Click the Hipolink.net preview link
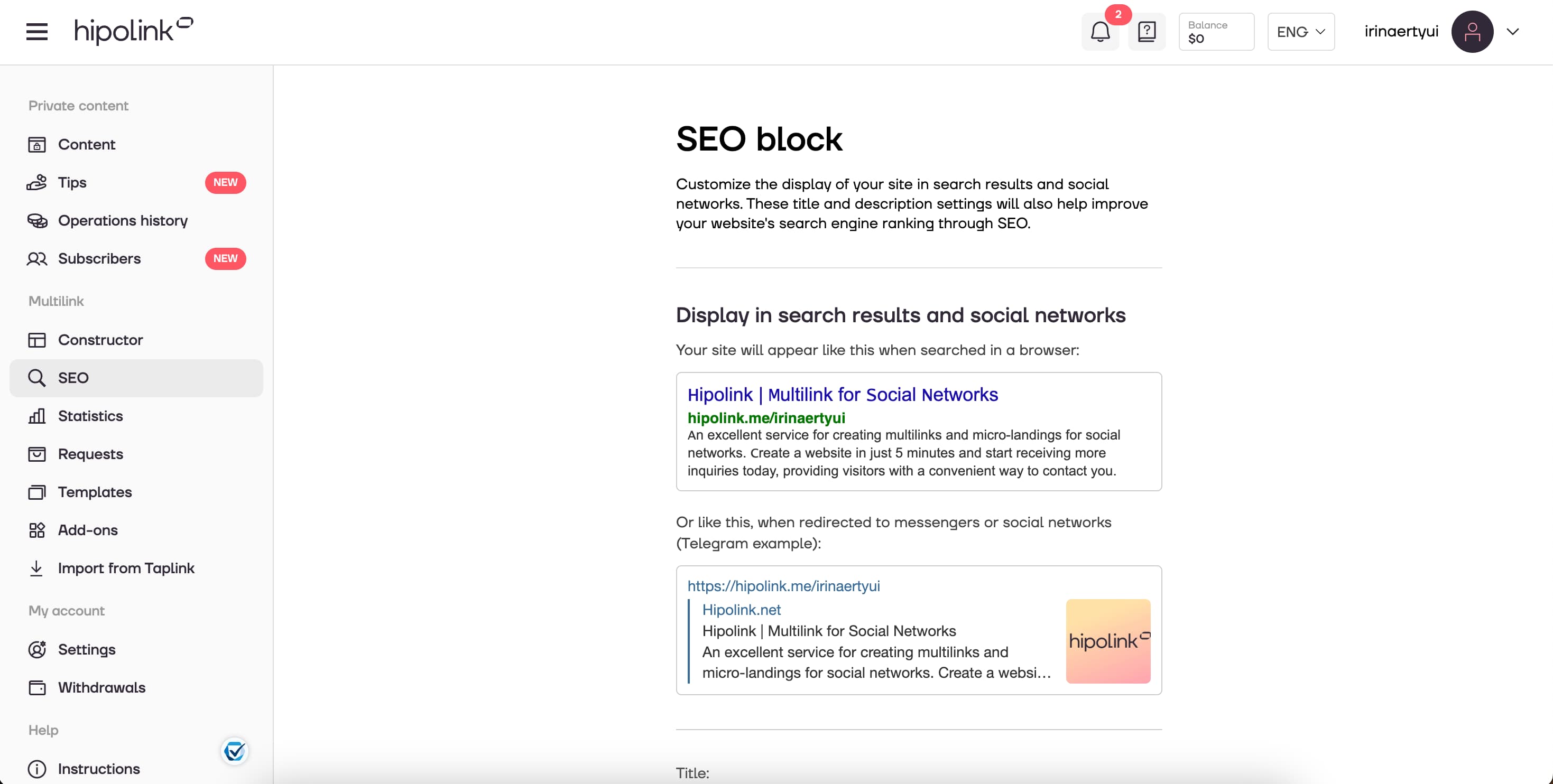 tap(741, 610)
